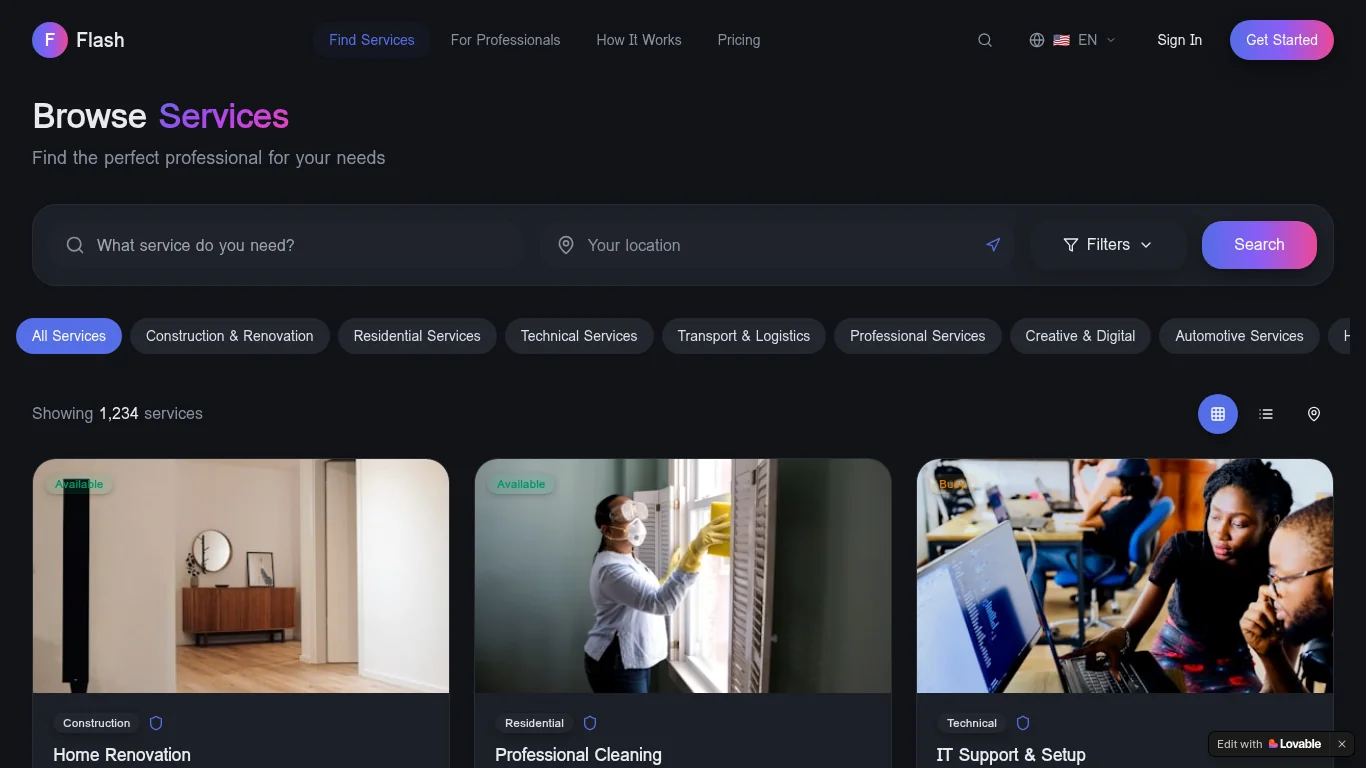Click the Residential tag
The height and width of the screenshot is (768, 1366).
pyautogui.click(x=535, y=723)
